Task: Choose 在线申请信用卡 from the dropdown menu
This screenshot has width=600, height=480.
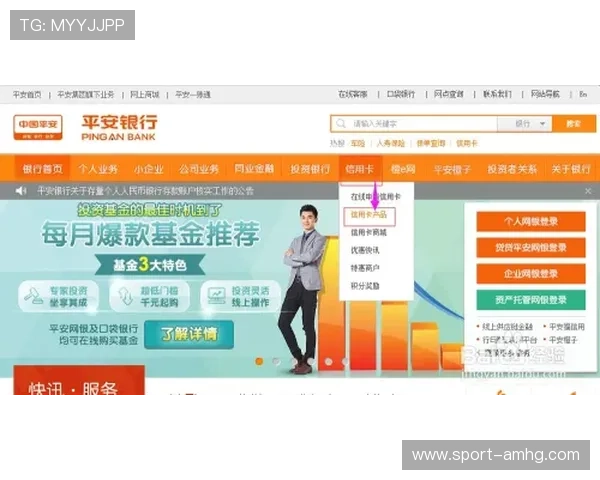Action: tap(375, 197)
